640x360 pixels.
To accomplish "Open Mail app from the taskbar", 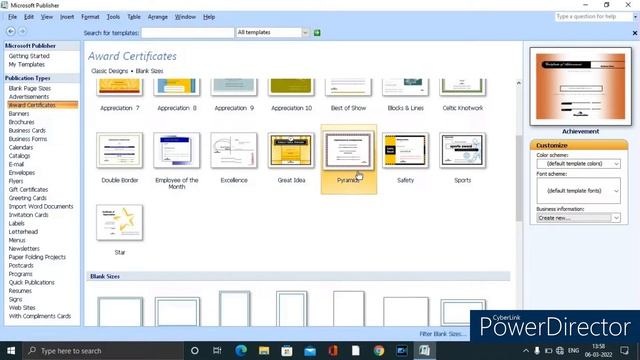I will point(310,351).
